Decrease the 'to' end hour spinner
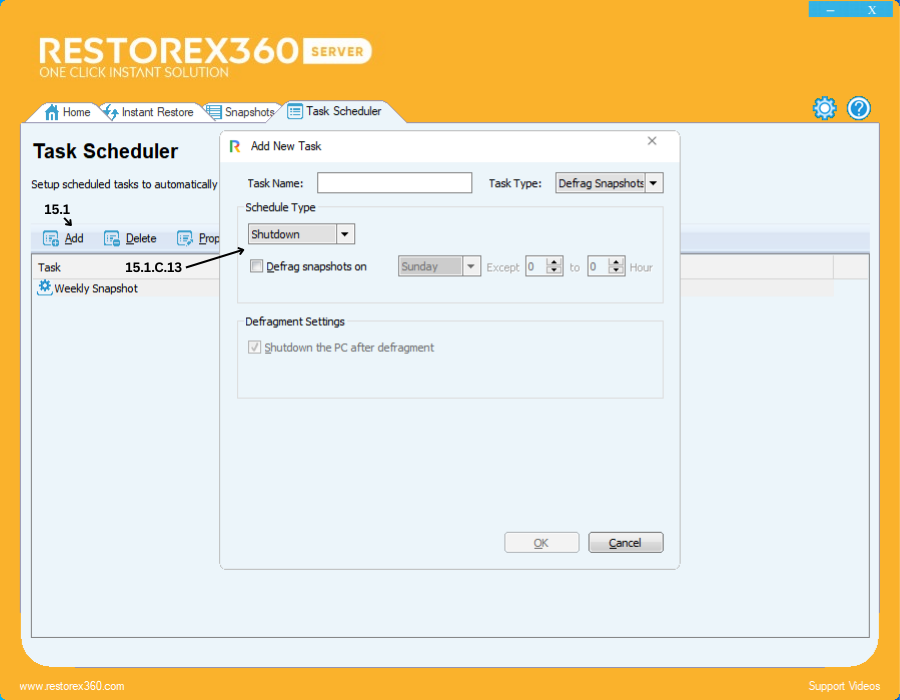Screen dimensions: 900x700 (x=616, y=271)
